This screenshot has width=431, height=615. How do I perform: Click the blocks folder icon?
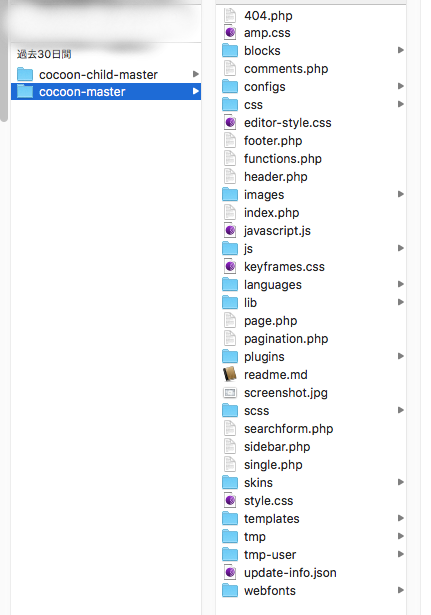pyautogui.click(x=230, y=51)
